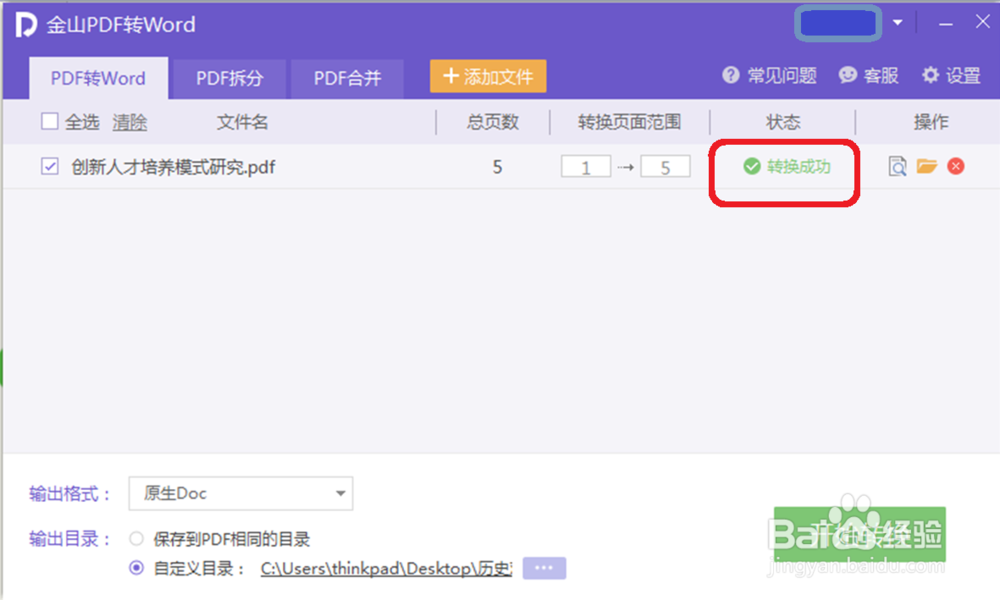This screenshot has height=600, width=1000.
Task: Click the 操作 column header
Action: [x=931, y=122]
